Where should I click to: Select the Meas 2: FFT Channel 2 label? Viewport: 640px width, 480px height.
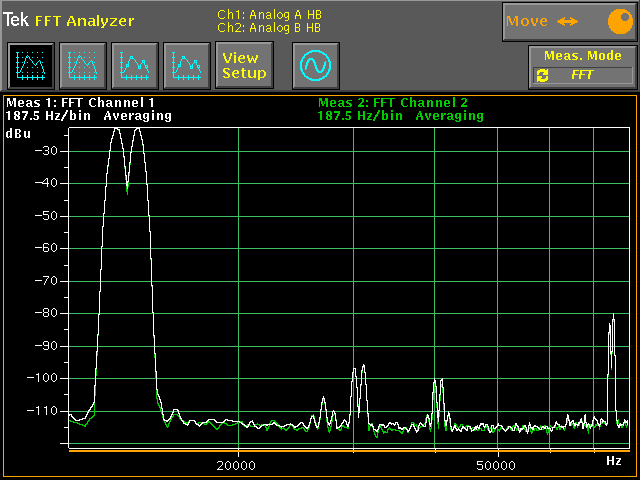click(x=392, y=102)
